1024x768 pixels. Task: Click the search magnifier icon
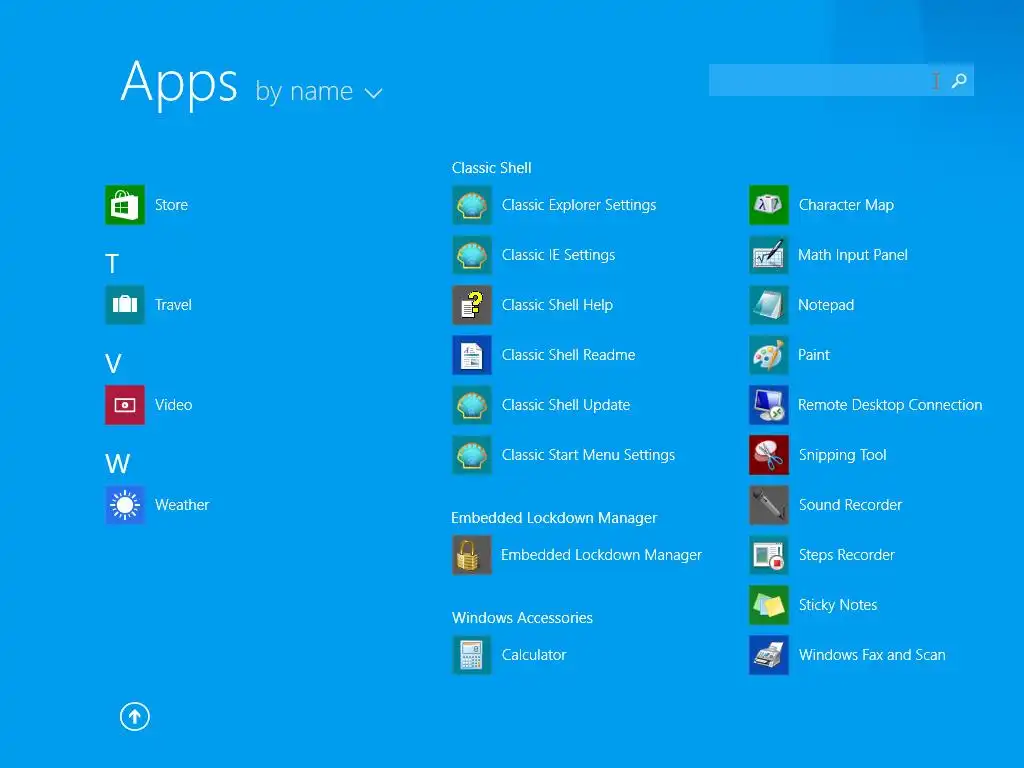pyautogui.click(x=959, y=80)
